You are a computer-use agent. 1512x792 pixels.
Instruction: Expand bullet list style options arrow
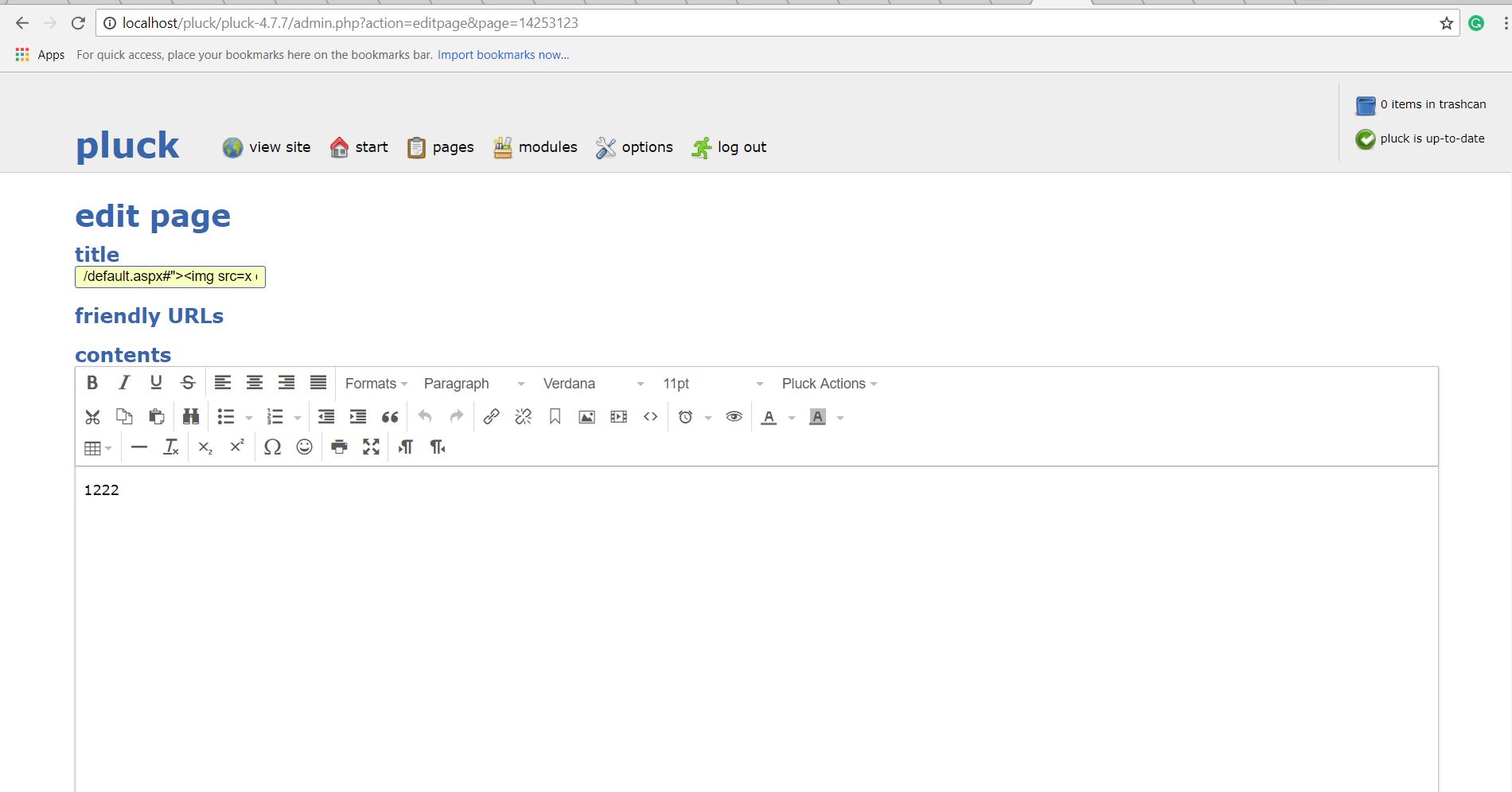point(249,417)
